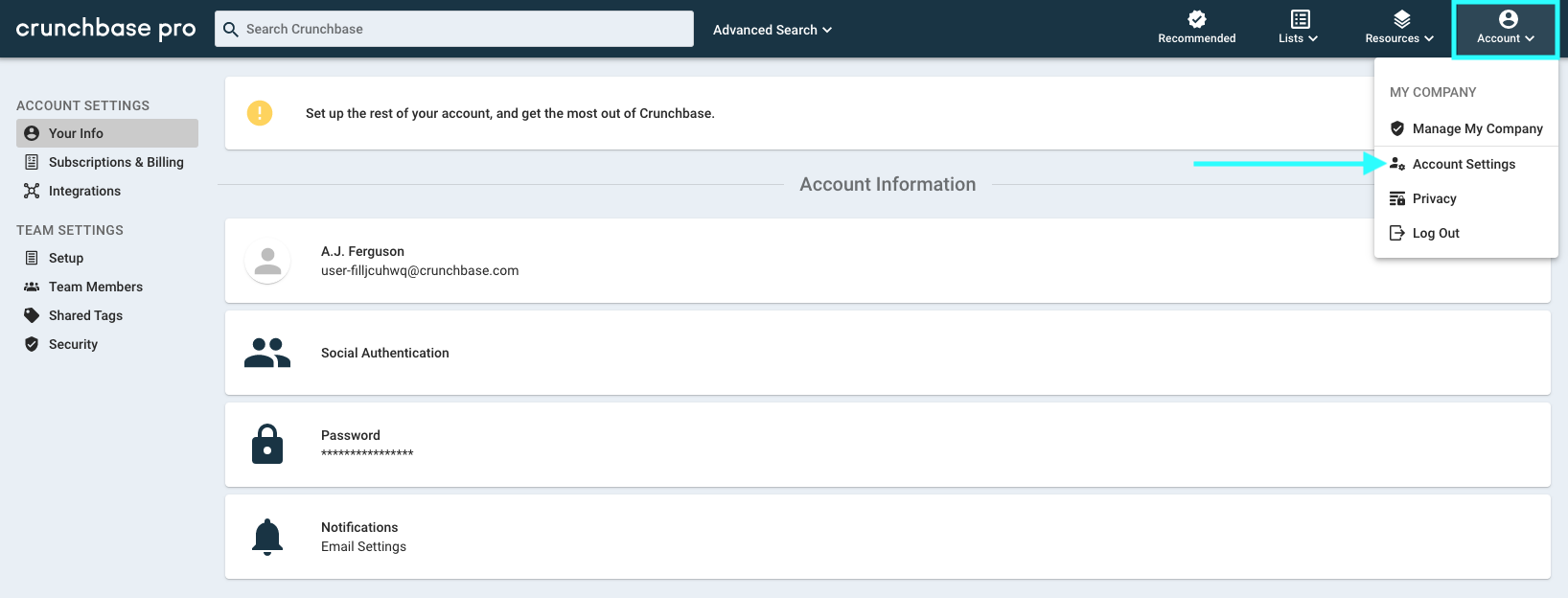This screenshot has height=598, width=1568.
Task: Click the A.J. Ferguson profile avatar
Action: 267,261
